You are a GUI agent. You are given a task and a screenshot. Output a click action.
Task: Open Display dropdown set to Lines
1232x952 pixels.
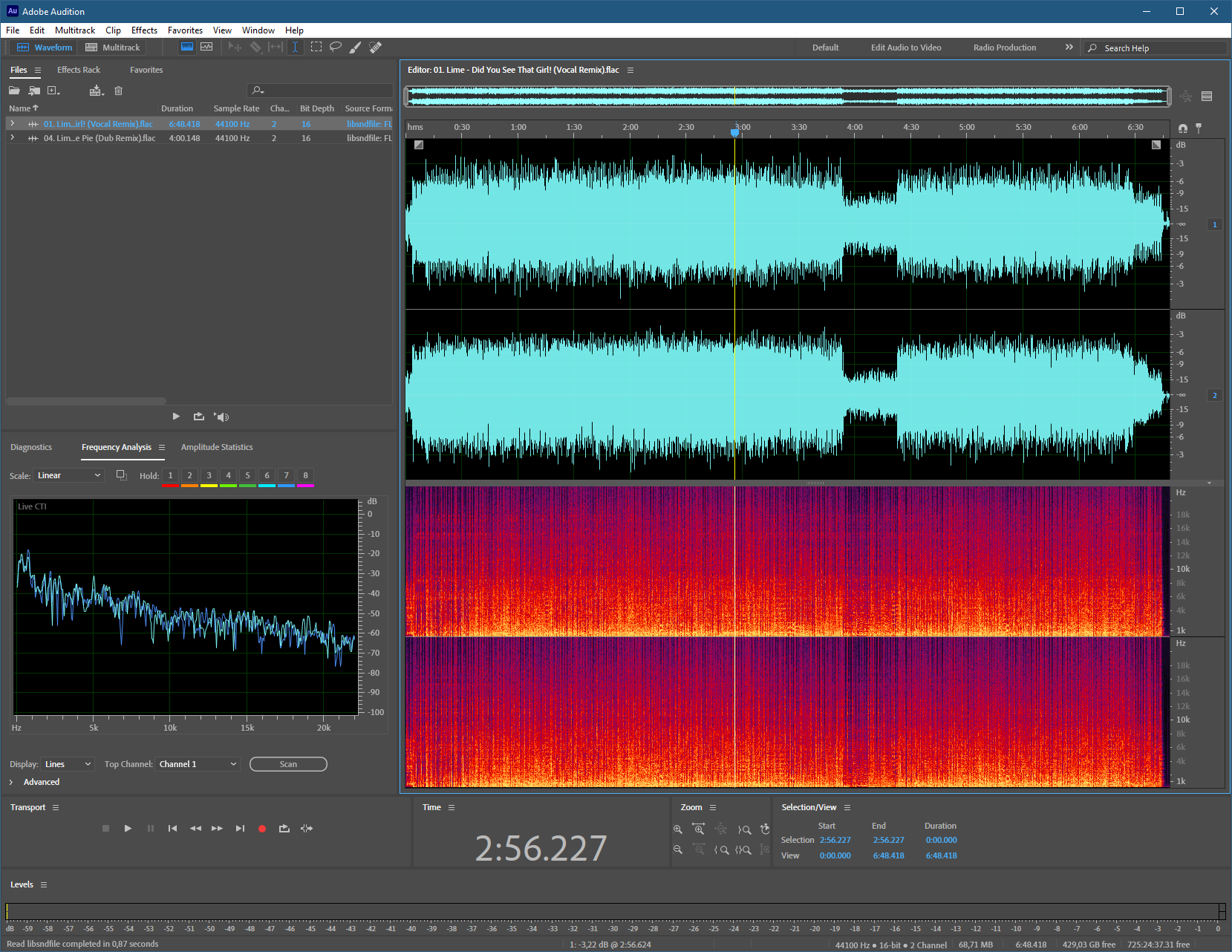[68, 764]
